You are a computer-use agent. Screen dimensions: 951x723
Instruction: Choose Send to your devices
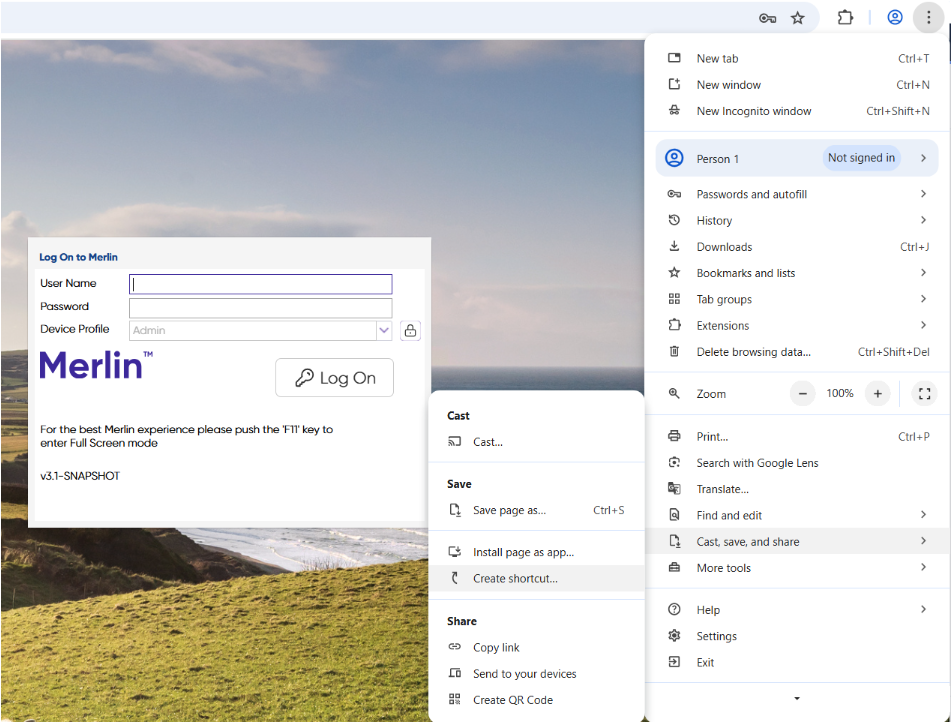tap(536, 674)
